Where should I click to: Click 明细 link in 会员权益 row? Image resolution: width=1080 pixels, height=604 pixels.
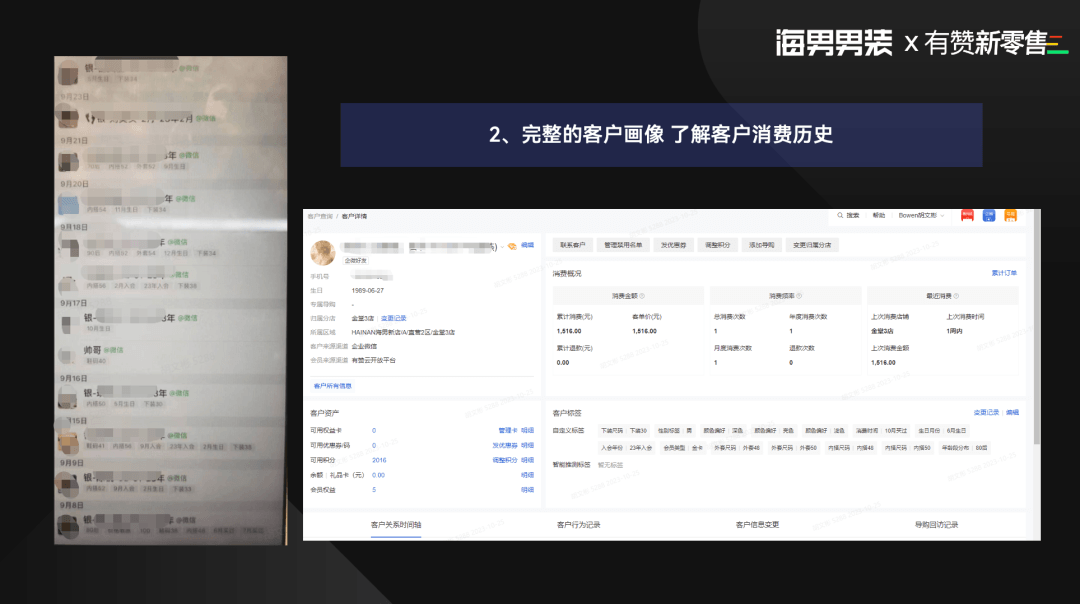pos(528,490)
